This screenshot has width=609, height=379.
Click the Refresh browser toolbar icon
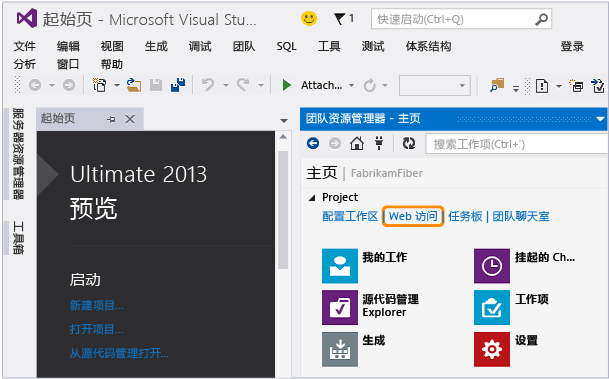coord(369,85)
